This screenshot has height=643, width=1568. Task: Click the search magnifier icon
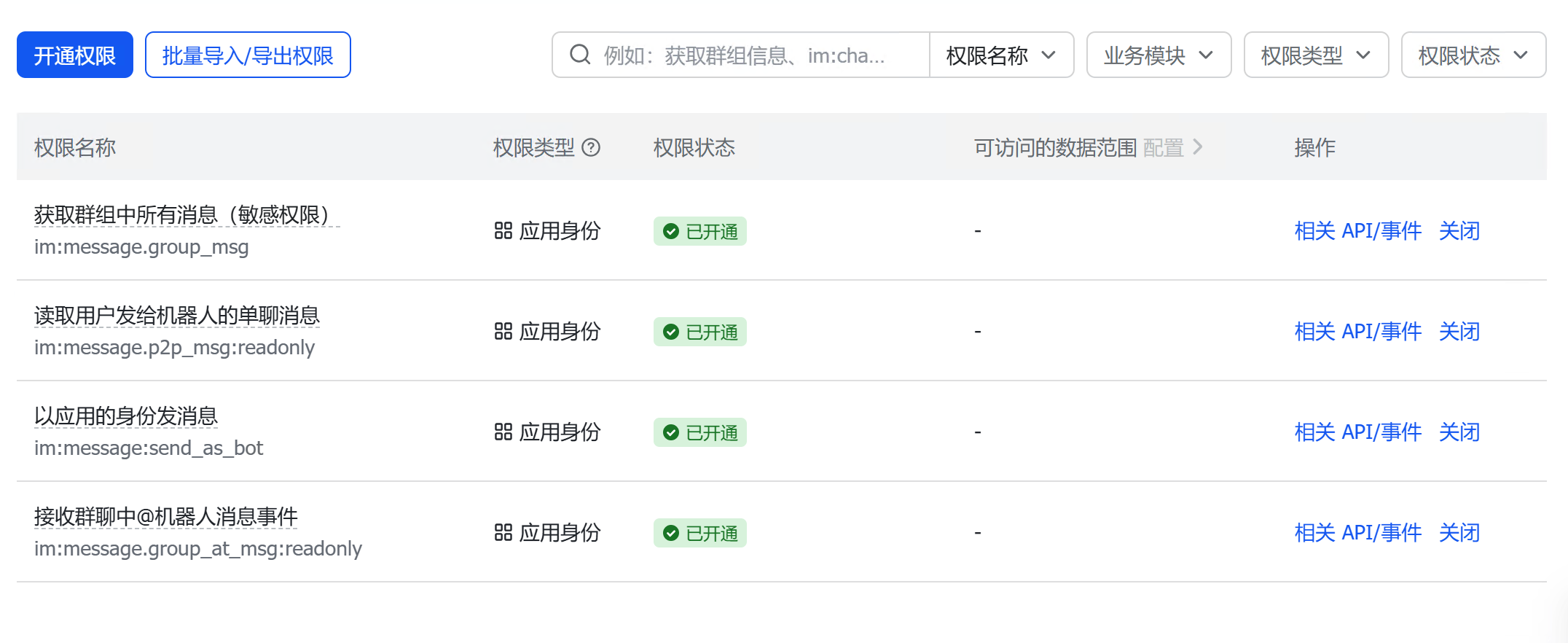click(x=580, y=55)
